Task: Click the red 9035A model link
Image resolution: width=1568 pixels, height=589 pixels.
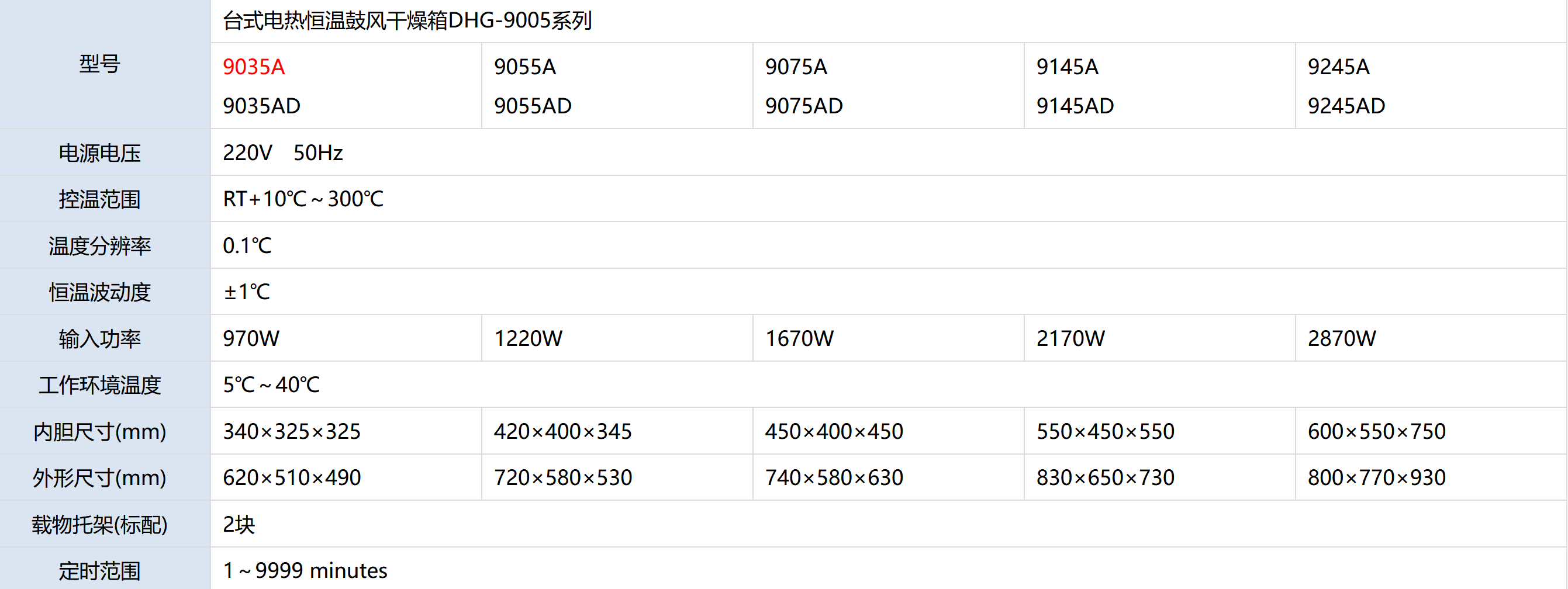Action: pyautogui.click(x=254, y=67)
